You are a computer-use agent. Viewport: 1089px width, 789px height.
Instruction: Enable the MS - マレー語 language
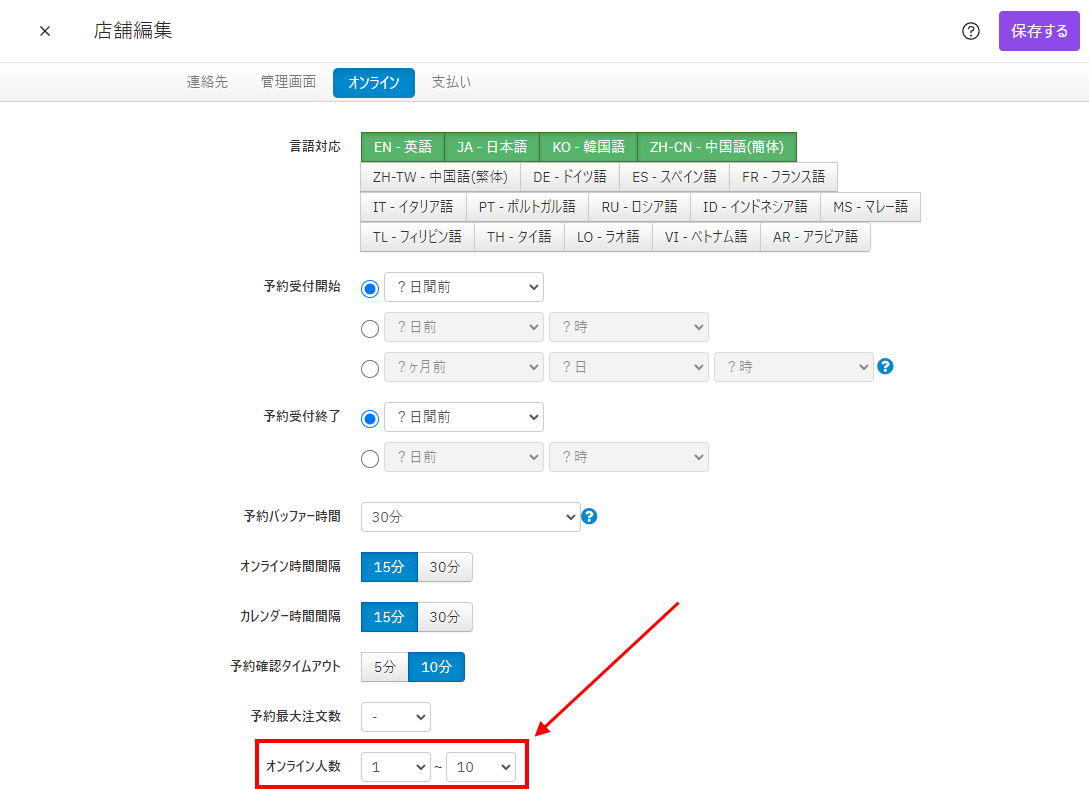870,207
